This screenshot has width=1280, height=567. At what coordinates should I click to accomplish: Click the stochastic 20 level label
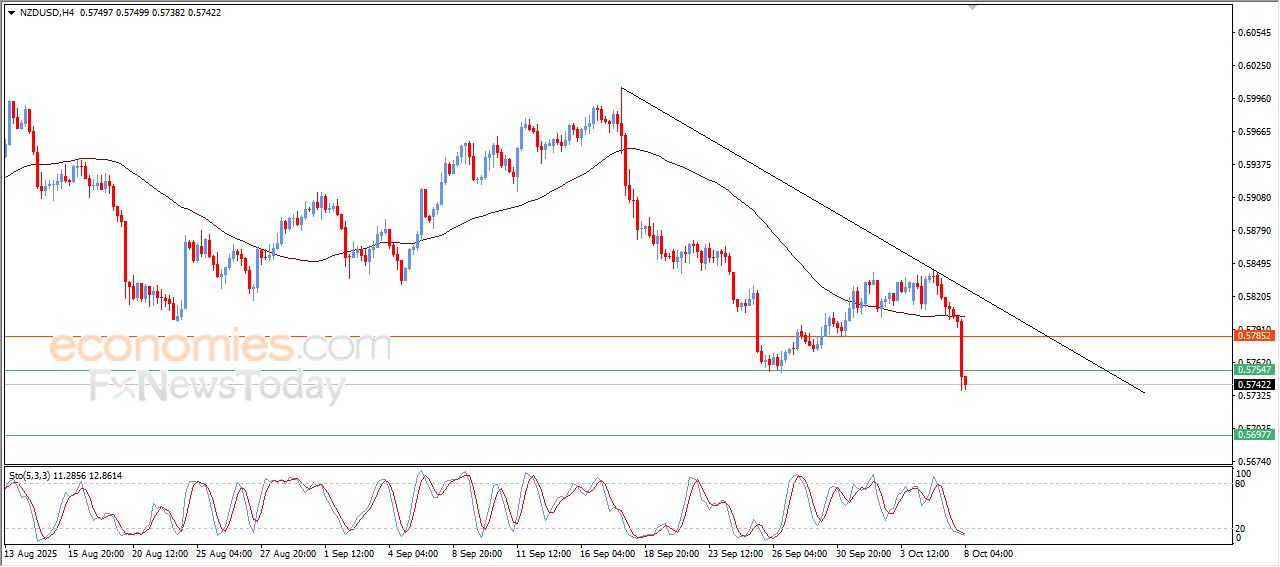click(1242, 528)
